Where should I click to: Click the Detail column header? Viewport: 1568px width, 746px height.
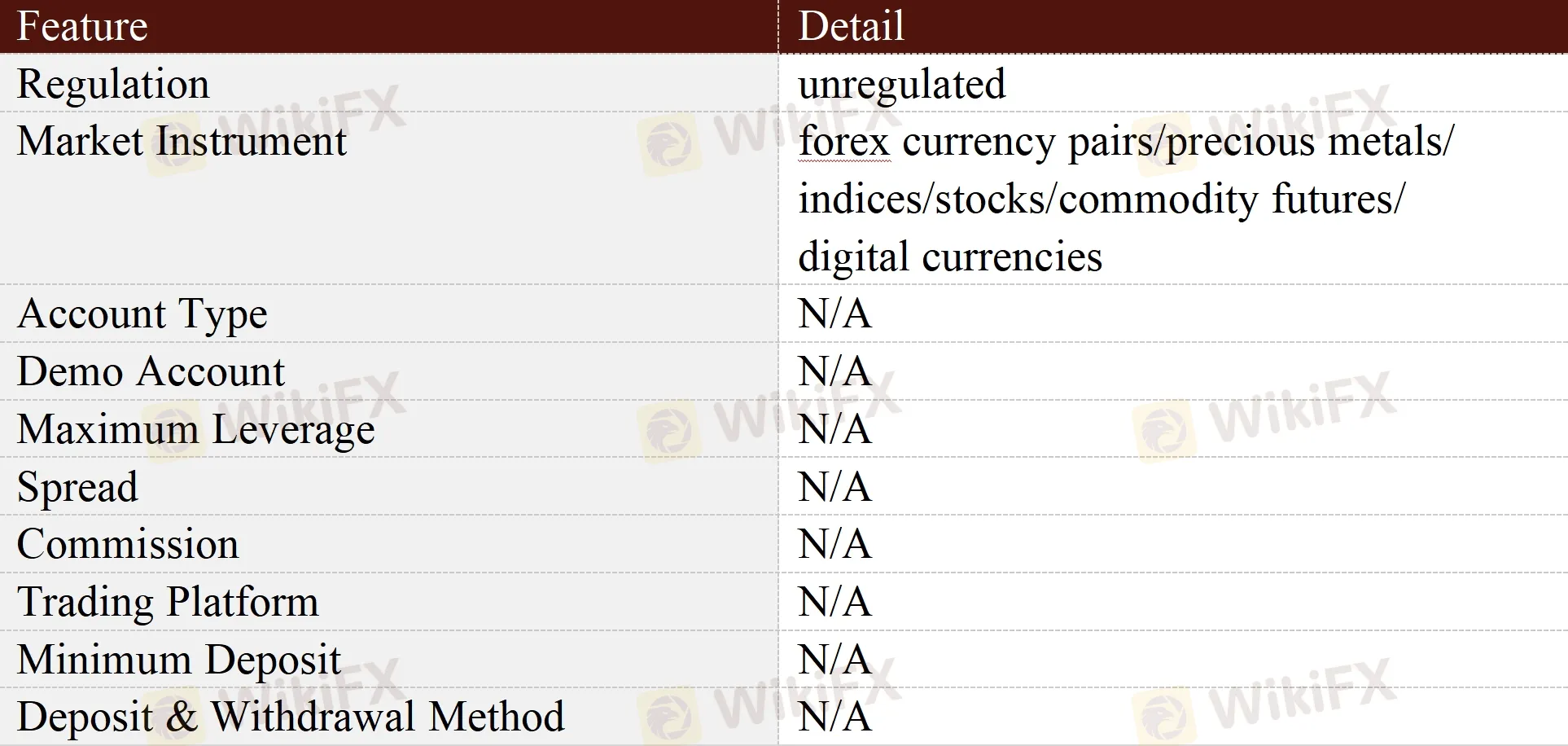click(x=851, y=26)
